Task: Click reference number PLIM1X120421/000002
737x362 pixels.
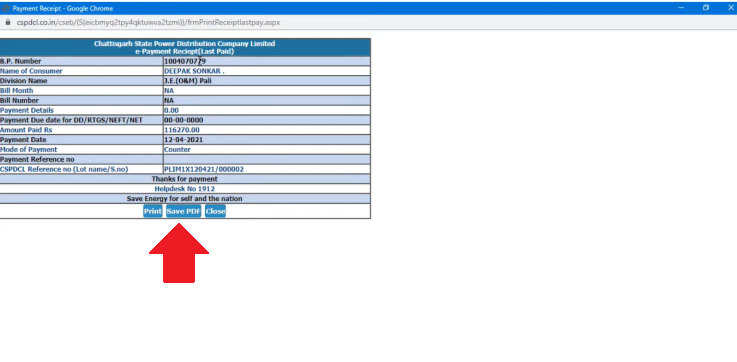Action: [x=204, y=169]
